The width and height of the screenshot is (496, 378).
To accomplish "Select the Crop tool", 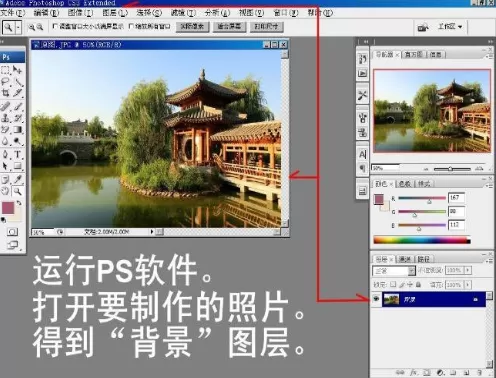I will click(6, 93).
